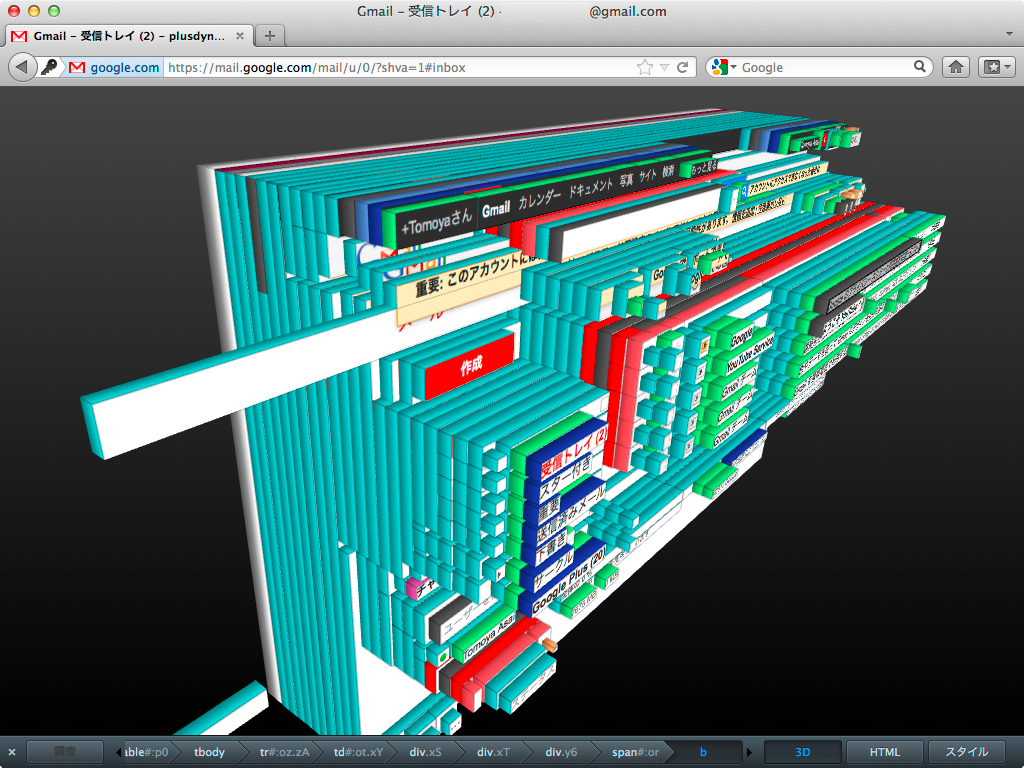Reload the page using the refresh icon
1024x768 pixels.
683,67
